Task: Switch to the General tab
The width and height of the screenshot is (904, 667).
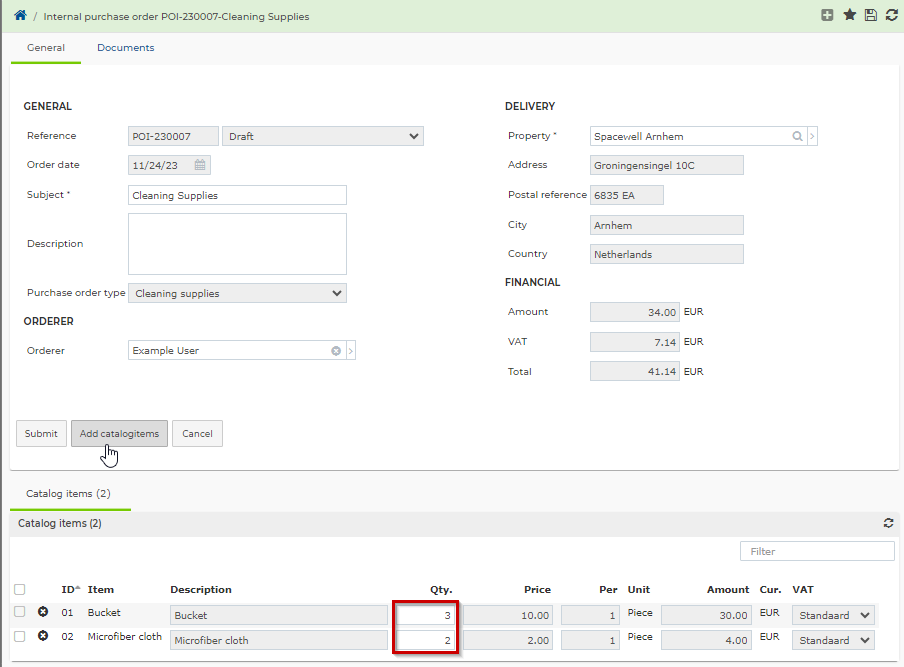Action: pyautogui.click(x=46, y=48)
